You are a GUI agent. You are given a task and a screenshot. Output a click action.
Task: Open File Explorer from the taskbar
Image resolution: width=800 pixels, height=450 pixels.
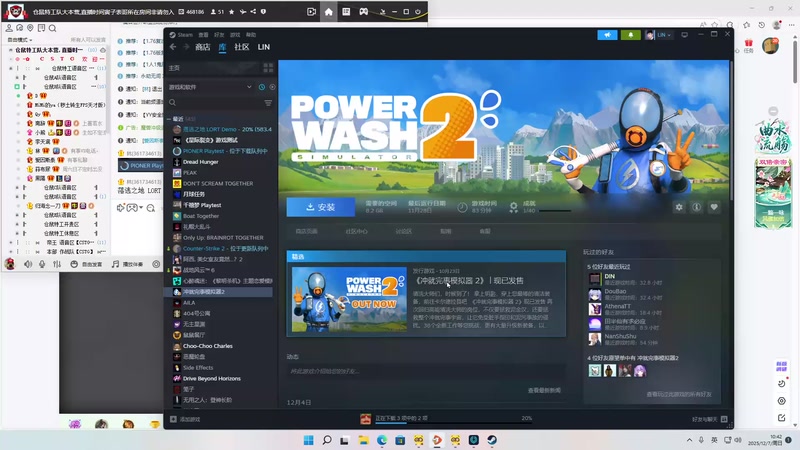point(363,440)
